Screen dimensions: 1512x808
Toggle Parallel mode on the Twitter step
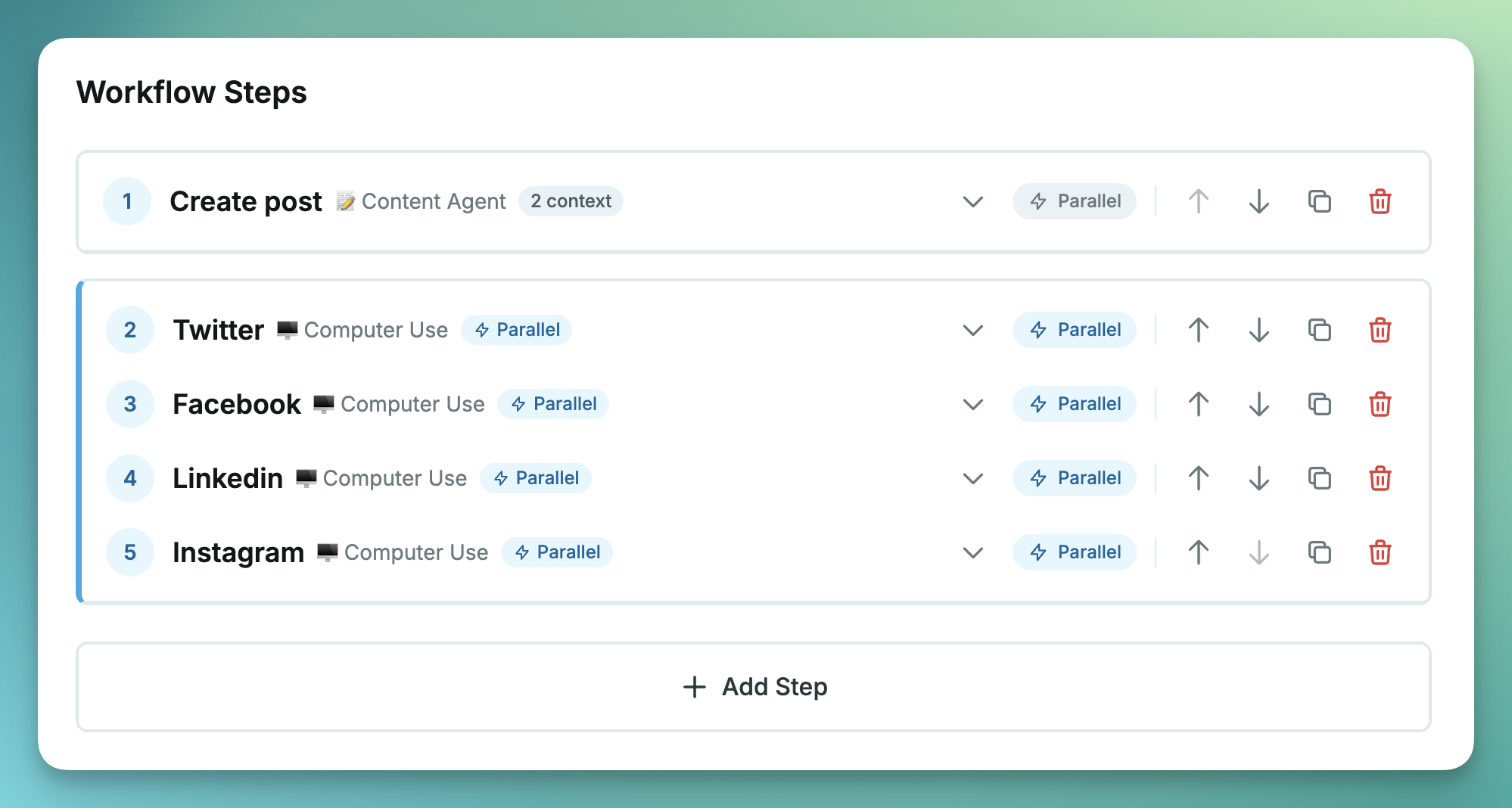coord(1075,330)
